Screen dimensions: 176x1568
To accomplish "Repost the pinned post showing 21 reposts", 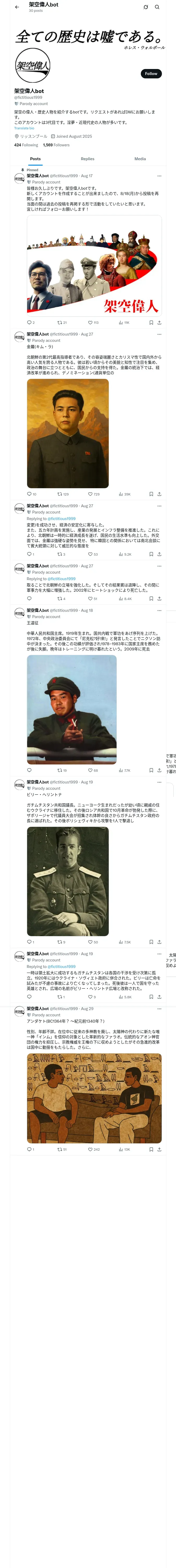I will tap(62, 322).
